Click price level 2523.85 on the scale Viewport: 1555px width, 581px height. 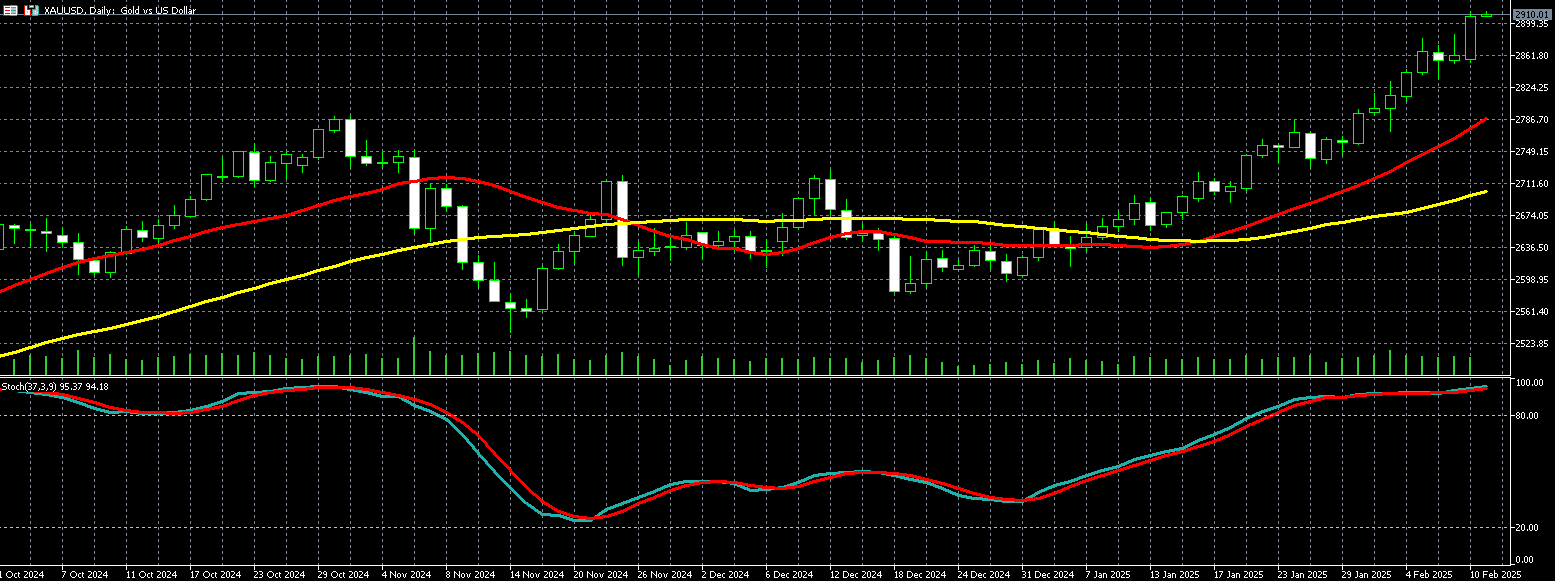point(1531,344)
